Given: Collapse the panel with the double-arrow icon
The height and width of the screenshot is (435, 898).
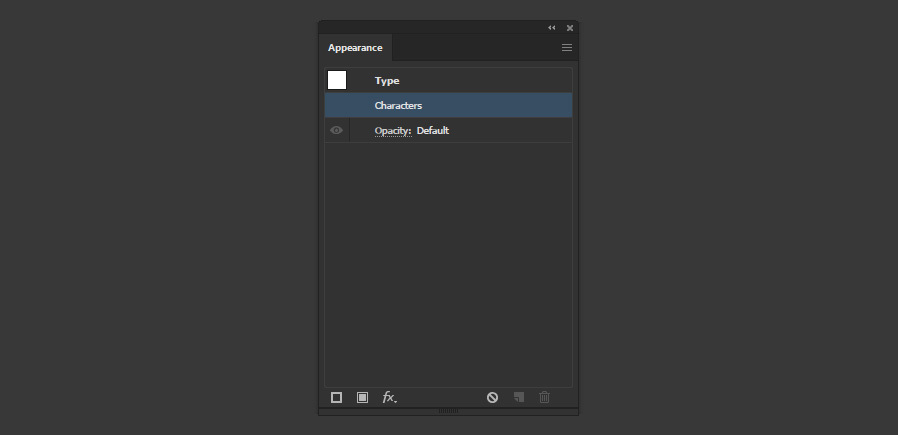Looking at the screenshot, I should 552,27.
